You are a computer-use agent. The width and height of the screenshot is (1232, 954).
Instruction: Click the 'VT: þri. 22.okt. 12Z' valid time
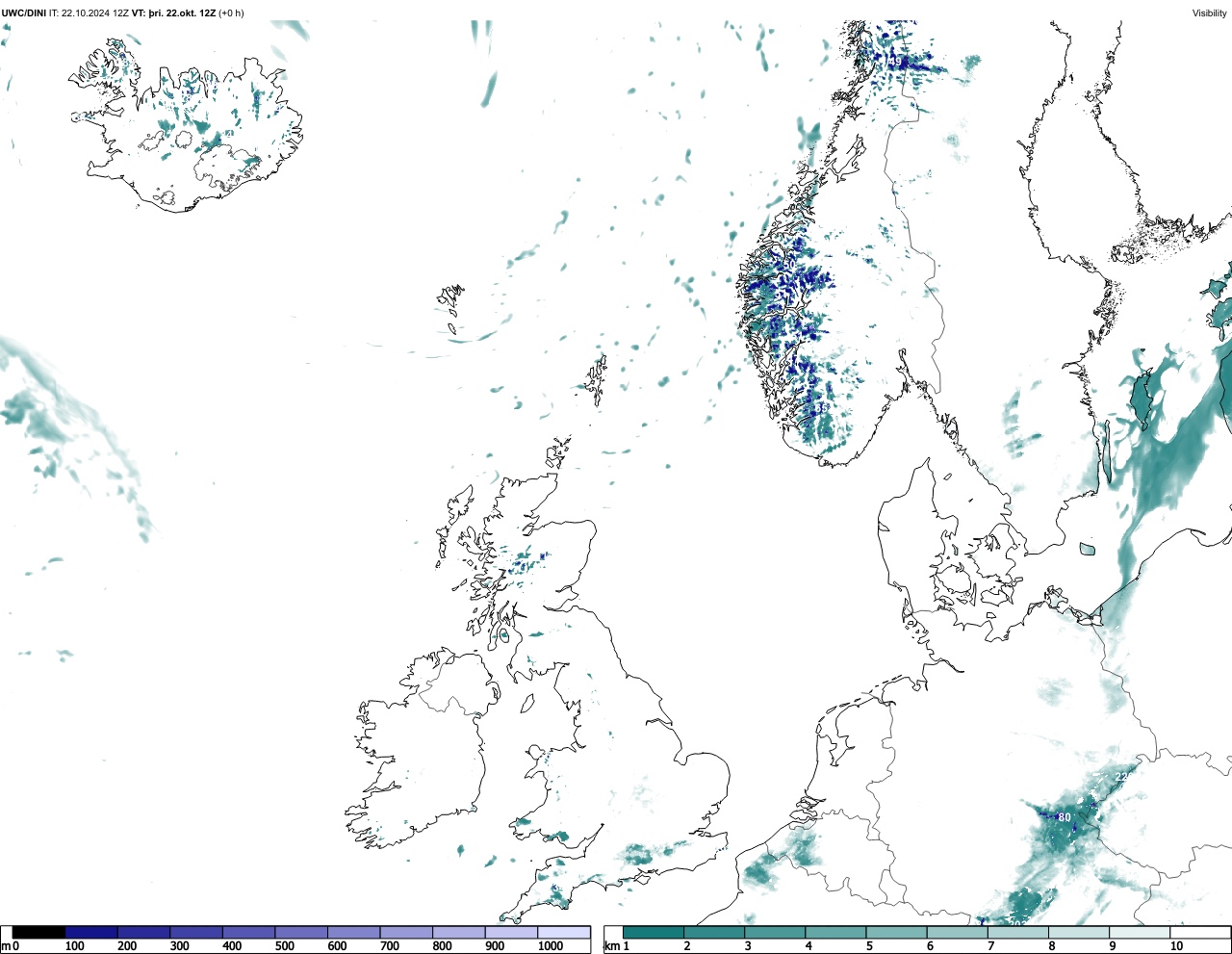coord(174,13)
